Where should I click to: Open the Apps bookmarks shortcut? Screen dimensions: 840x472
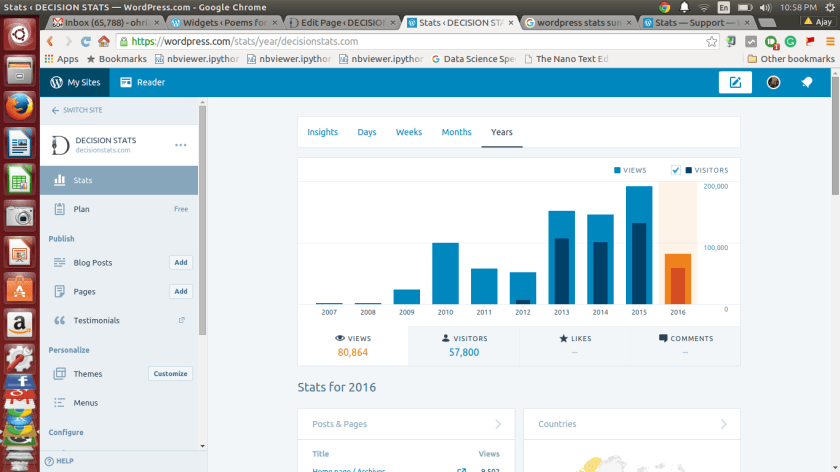click(x=62, y=59)
